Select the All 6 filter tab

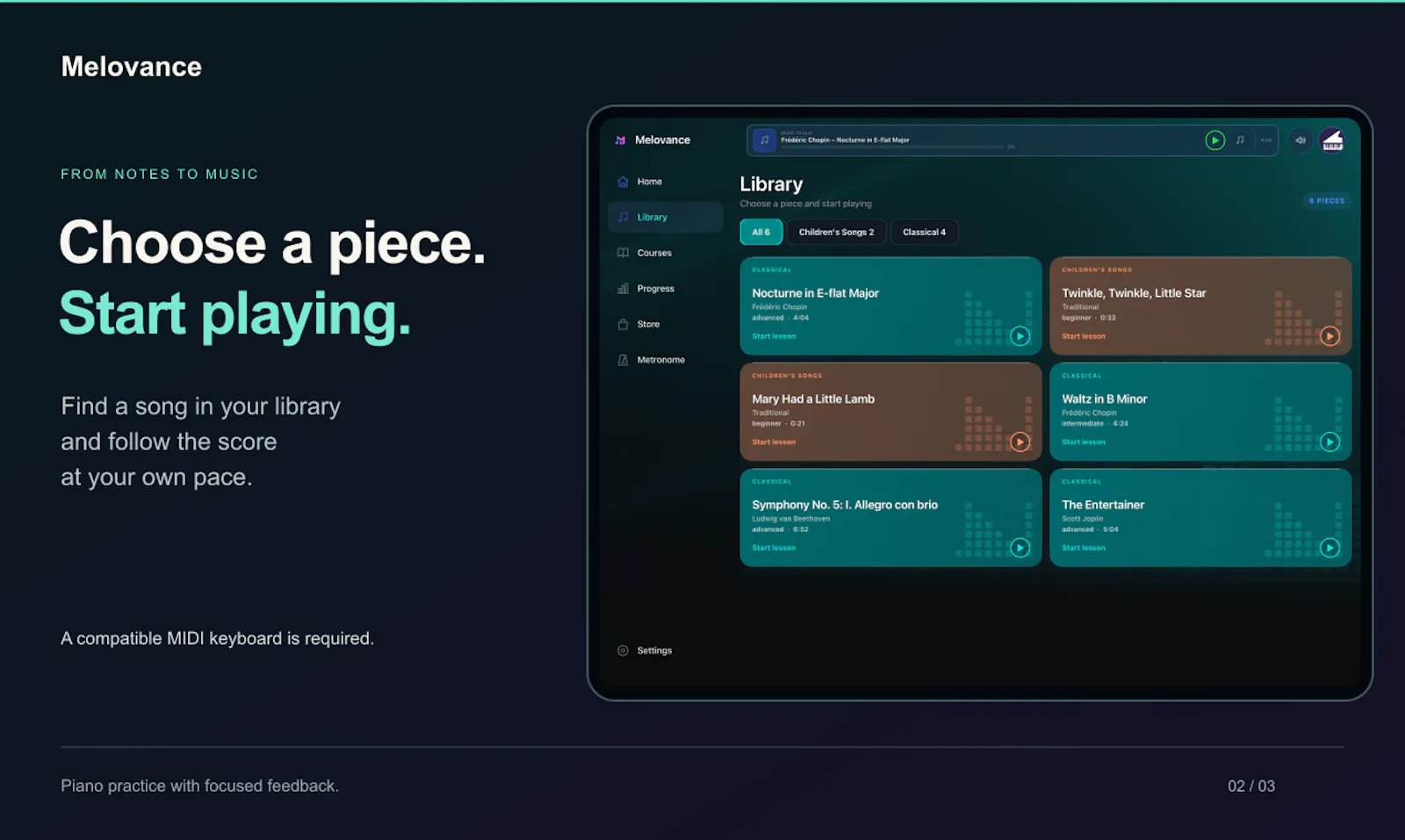760,232
